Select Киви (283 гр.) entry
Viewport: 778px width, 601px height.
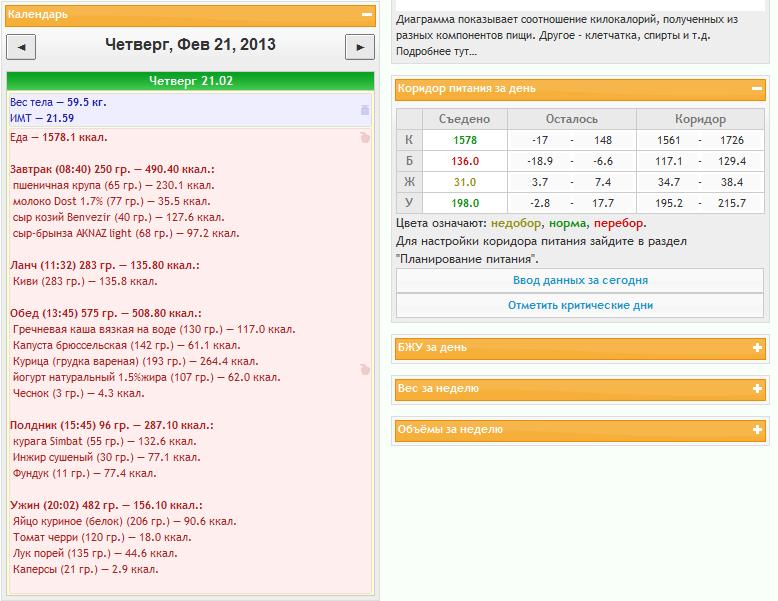(x=85, y=281)
